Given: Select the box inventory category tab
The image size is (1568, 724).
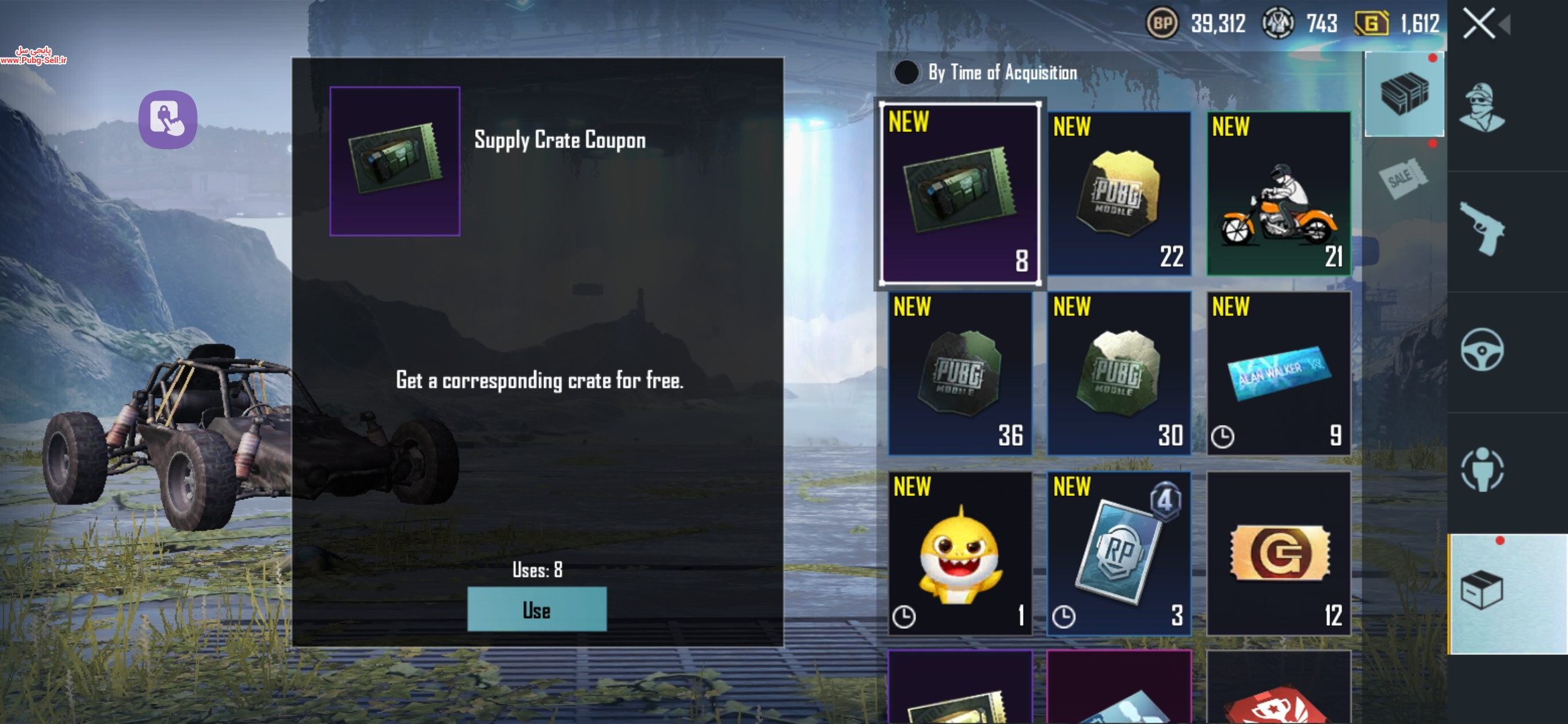Looking at the screenshot, I should [1507, 594].
